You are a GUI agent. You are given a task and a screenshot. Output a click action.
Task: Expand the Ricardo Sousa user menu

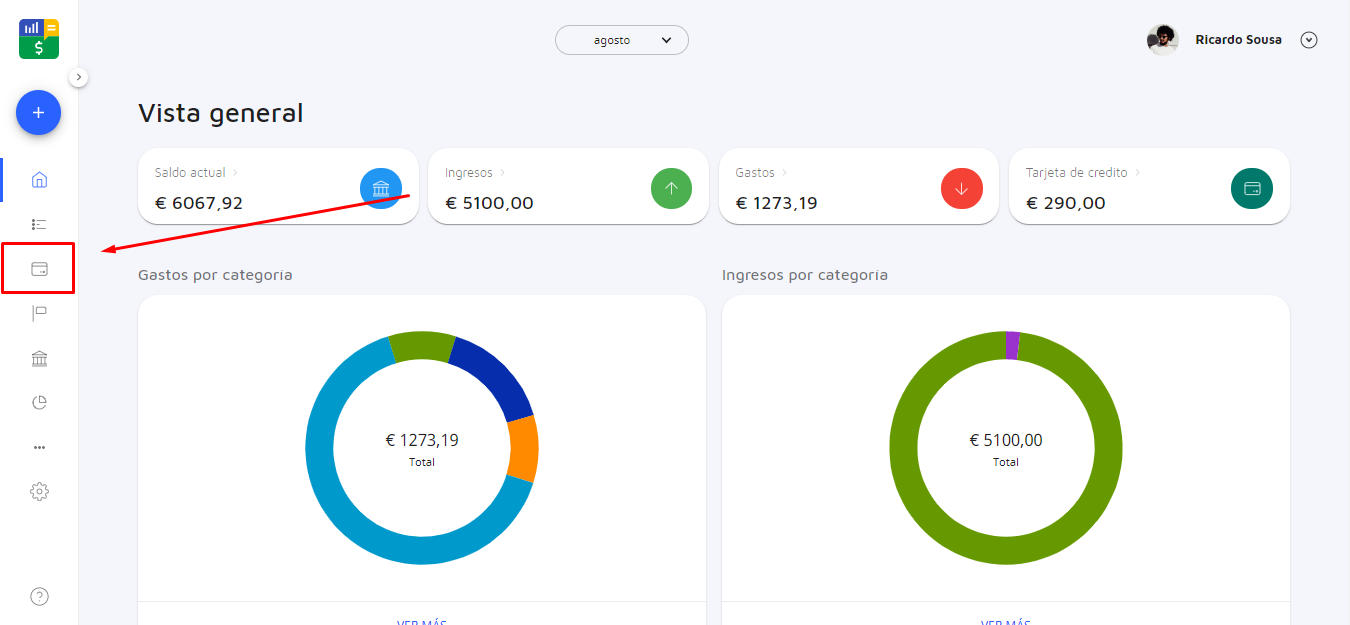click(x=1309, y=40)
